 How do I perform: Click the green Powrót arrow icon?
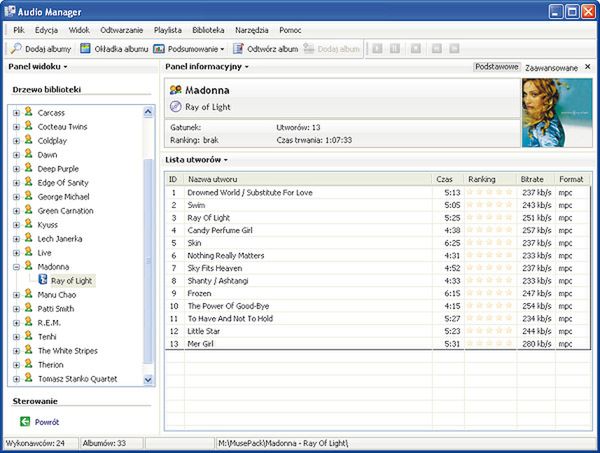(x=25, y=422)
